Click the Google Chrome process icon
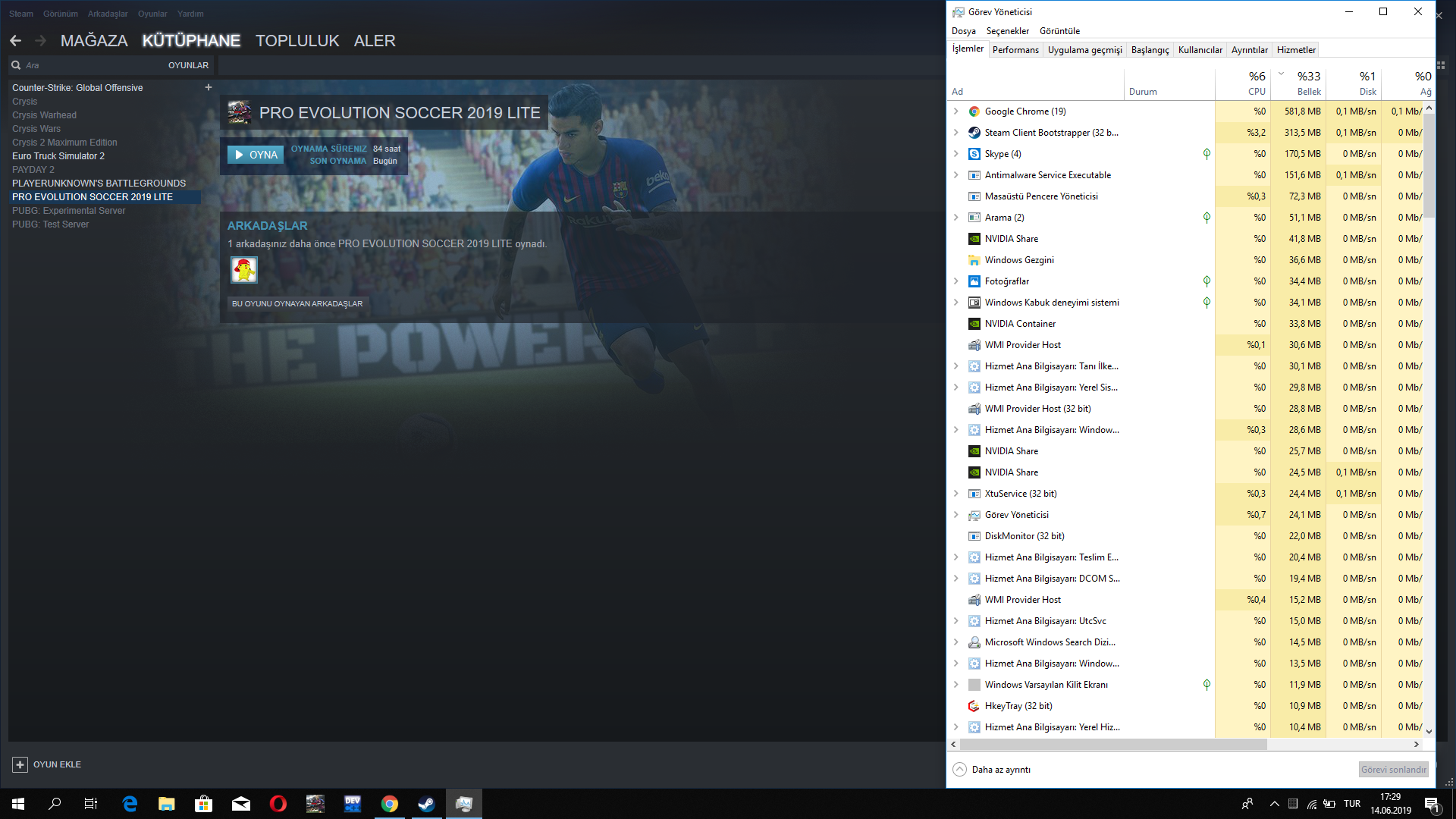The image size is (1456, 819). pyautogui.click(x=974, y=111)
